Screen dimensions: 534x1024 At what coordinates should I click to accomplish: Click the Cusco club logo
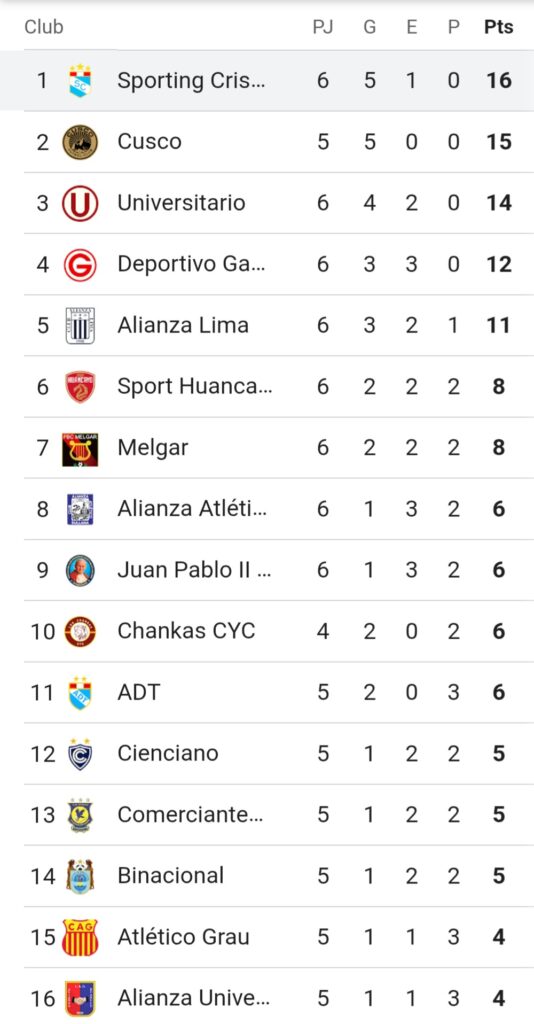tap(80, 142)
